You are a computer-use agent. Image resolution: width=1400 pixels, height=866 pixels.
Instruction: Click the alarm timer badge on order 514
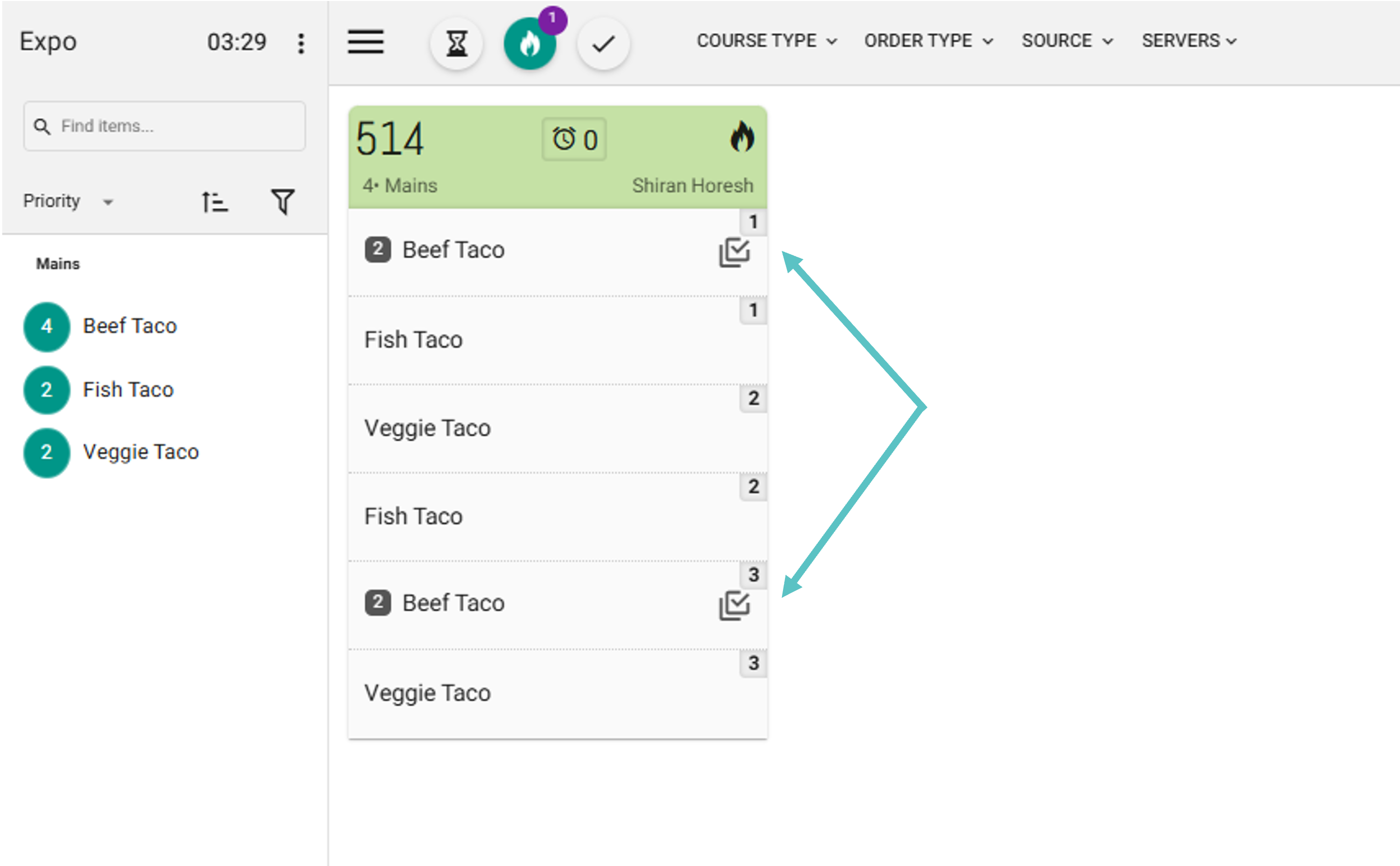(574, 139)
